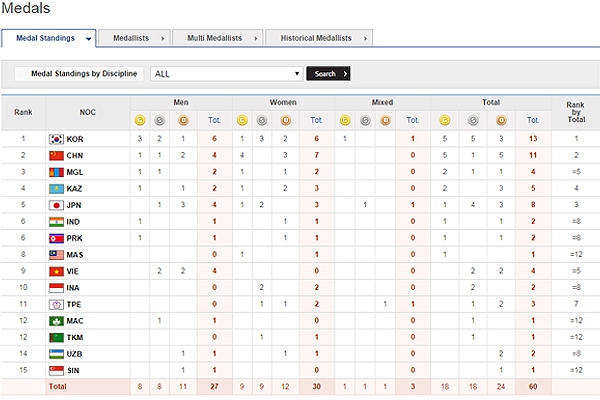Click the KOR country code

pyautogui.click(x=75, y=139)
